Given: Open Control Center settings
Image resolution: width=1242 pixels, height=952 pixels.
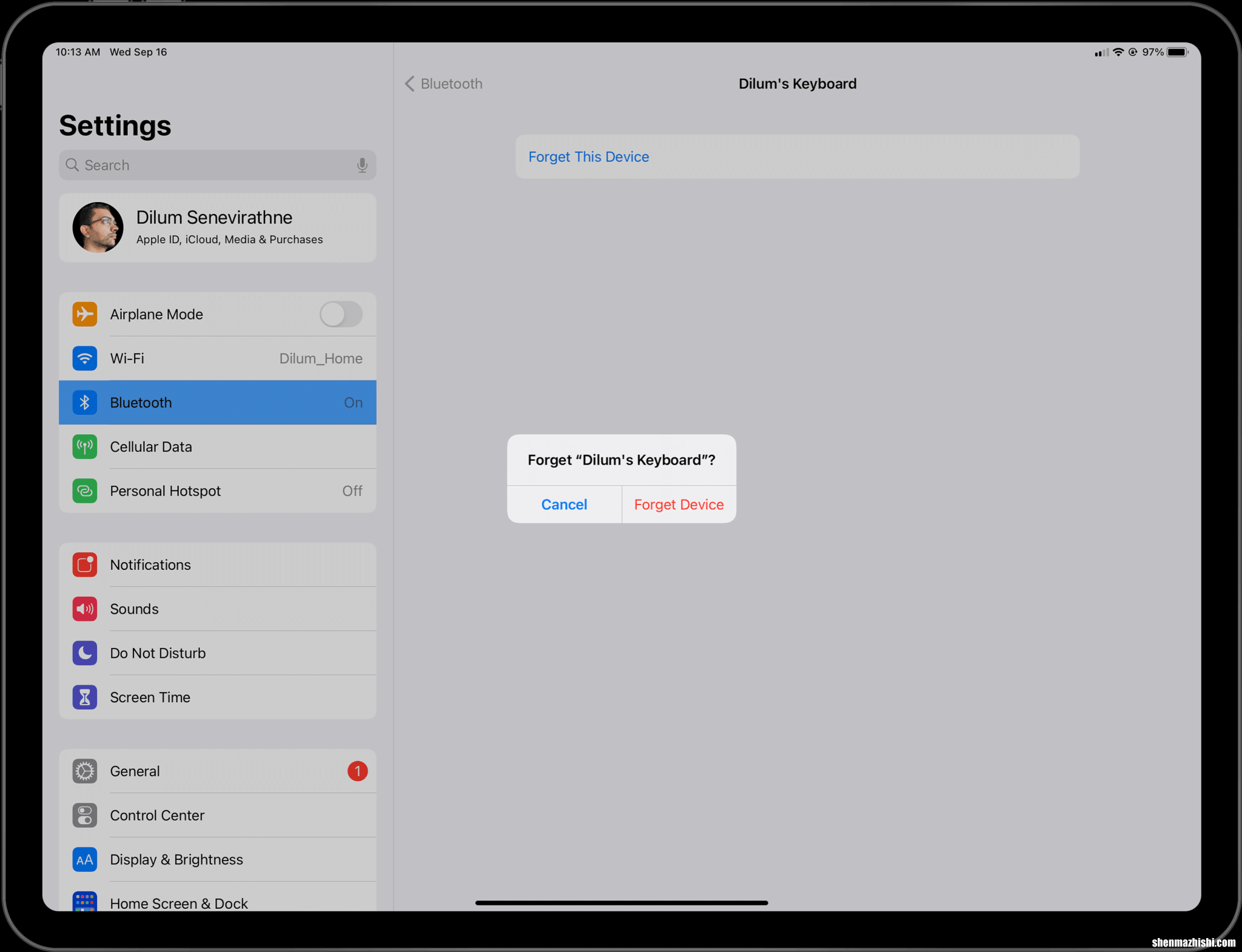Looking at the screenshot, I should tap(218, 816).
